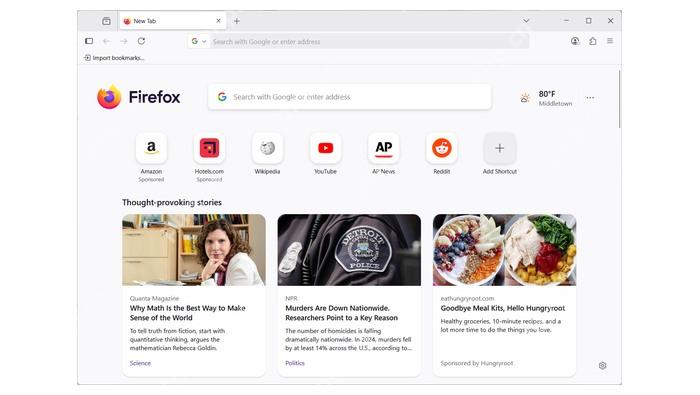The height and width of the screenshot is (395, 700).
Task: Focus the new tab page search box
Action: point(350,97)
